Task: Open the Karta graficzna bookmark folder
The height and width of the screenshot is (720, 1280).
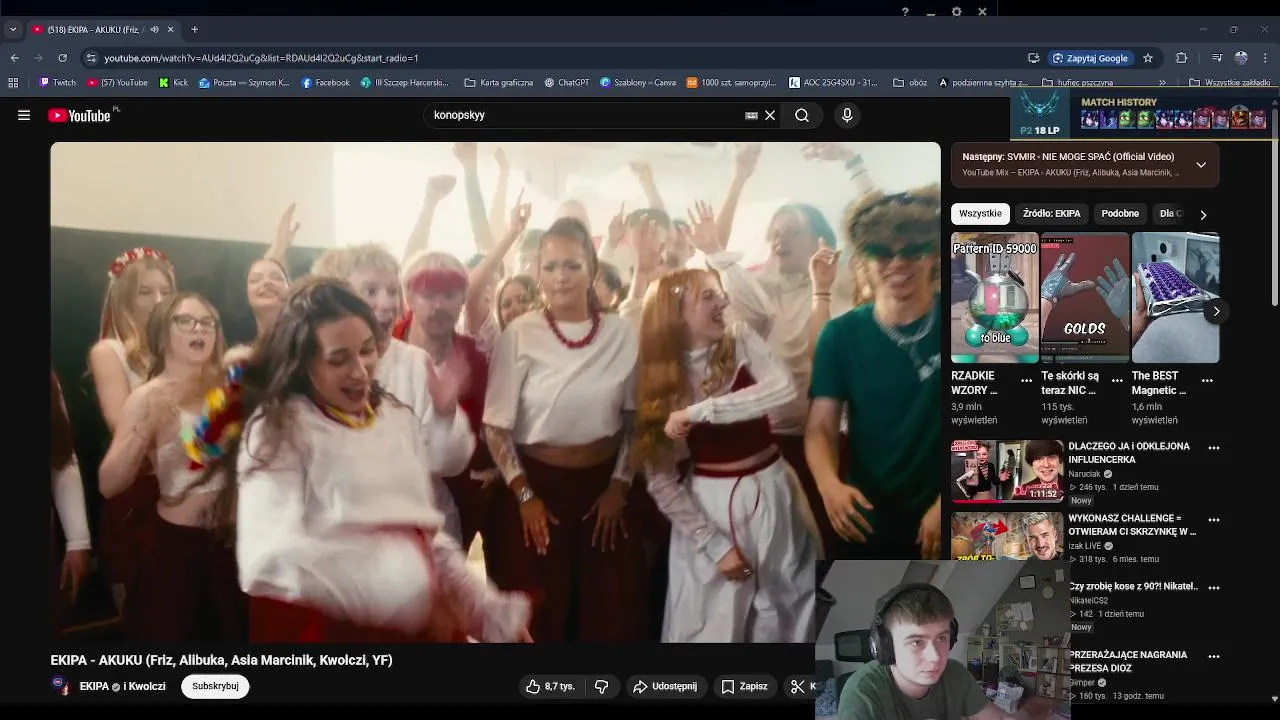Action: tap(499, 83)
